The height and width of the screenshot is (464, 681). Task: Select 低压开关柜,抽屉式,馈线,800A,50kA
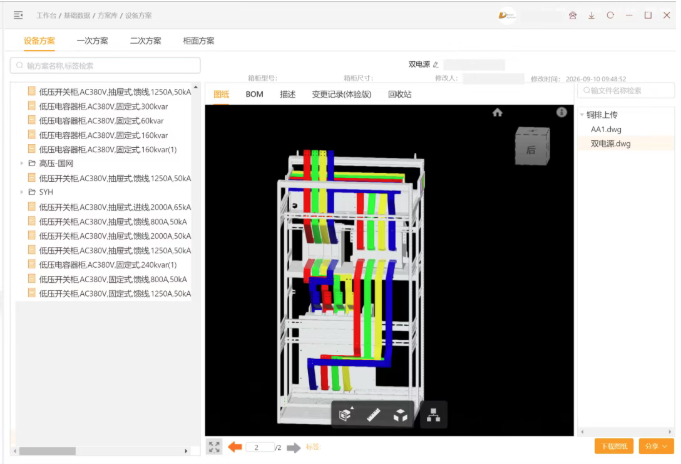pyautogui.click(x=113, y=222)
